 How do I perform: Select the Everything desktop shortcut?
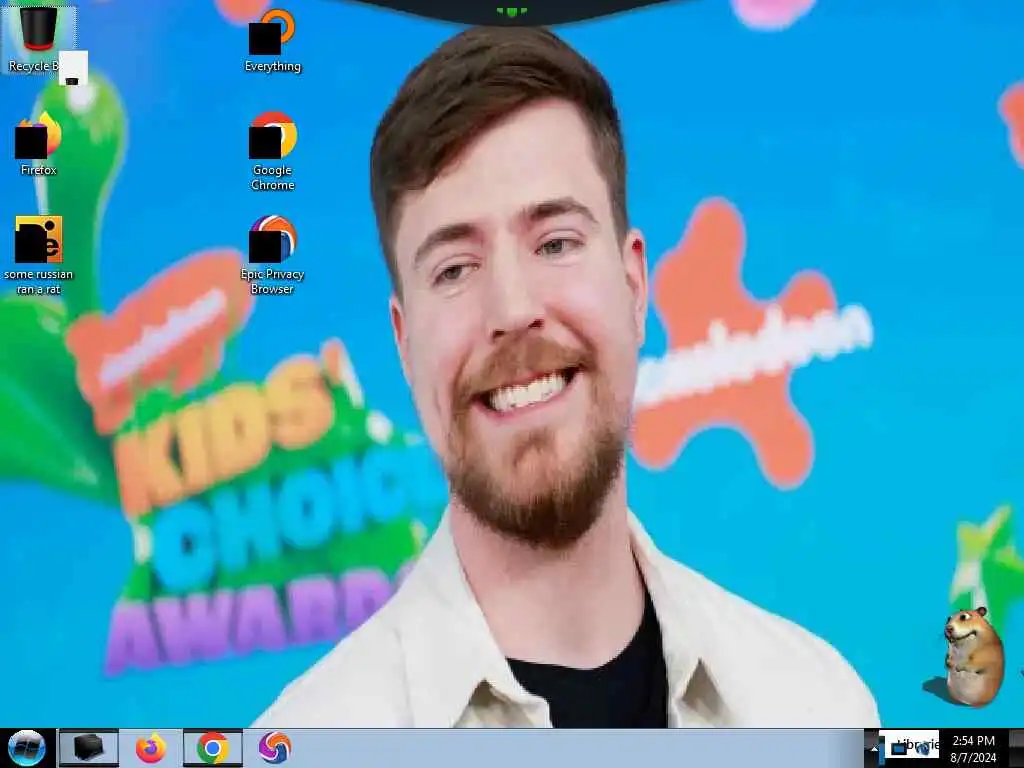pos(272,40)
